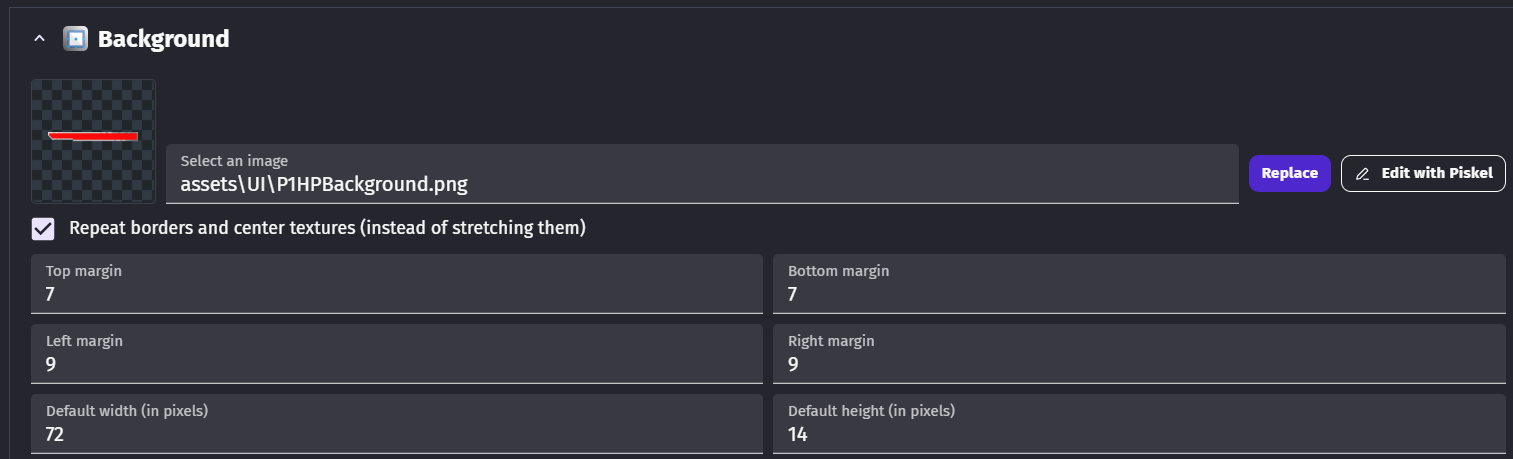Image resolution: width=1513 pixels, height=459 pixels.
Task: Click the Repeat borders and center textures label
Action: (x=327, y=228)
